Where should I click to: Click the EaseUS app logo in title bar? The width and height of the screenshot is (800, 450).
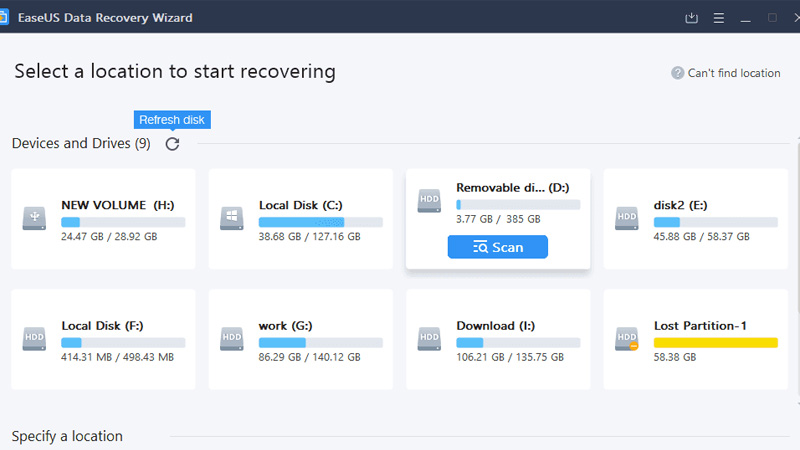(4, 17)
